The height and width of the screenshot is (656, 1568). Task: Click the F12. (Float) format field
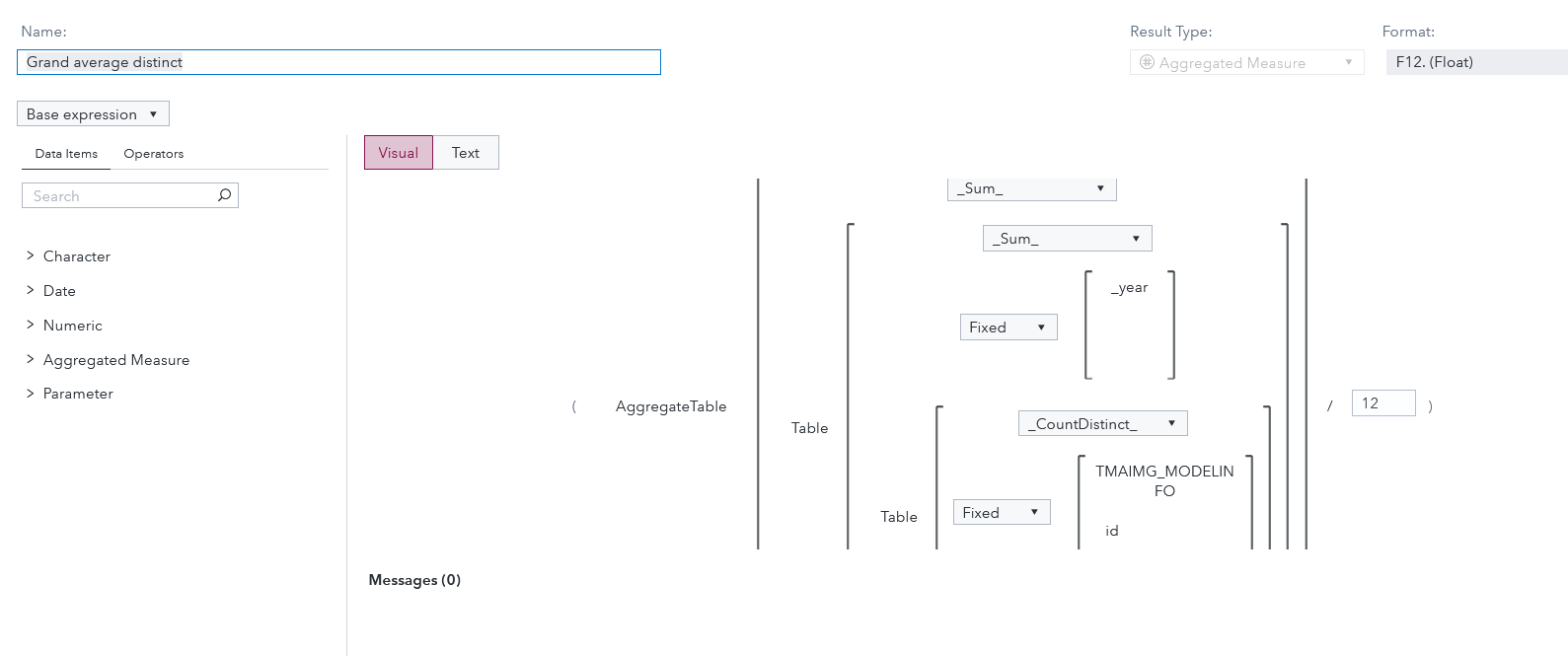pyautogui.click(x=1475, y=62)
